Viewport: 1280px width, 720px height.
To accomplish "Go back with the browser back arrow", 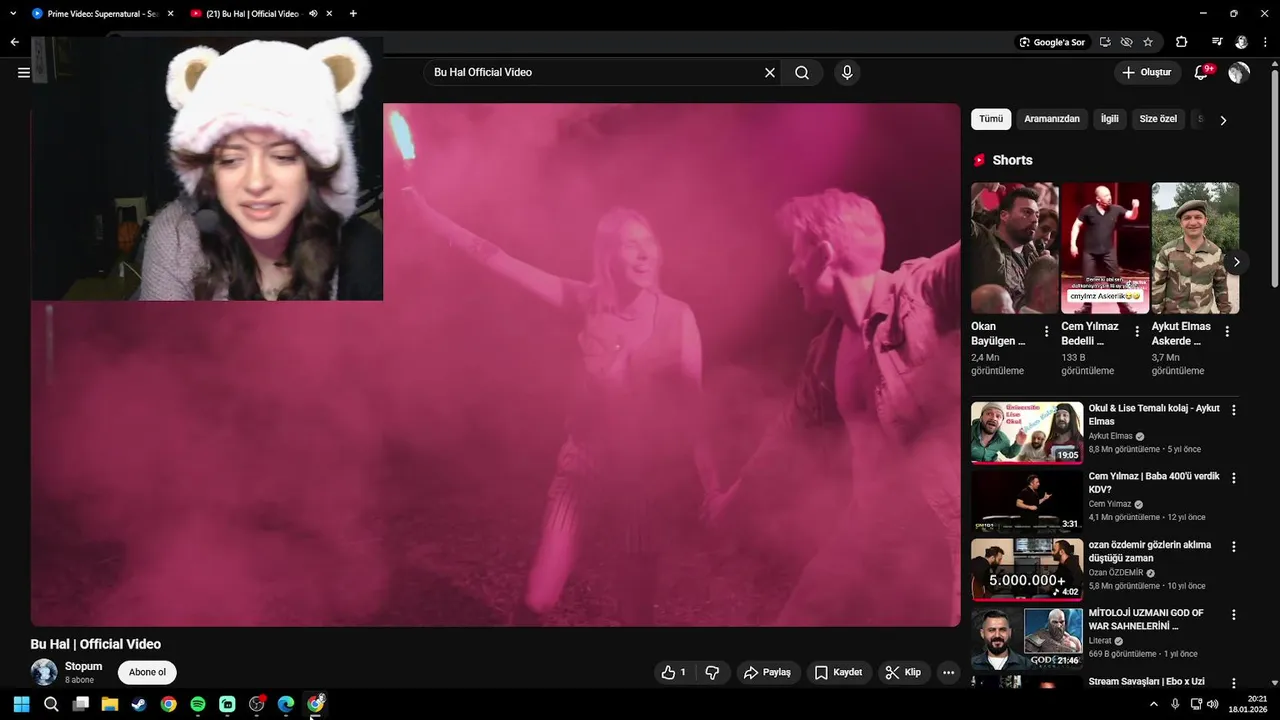I will coord(14,42).
